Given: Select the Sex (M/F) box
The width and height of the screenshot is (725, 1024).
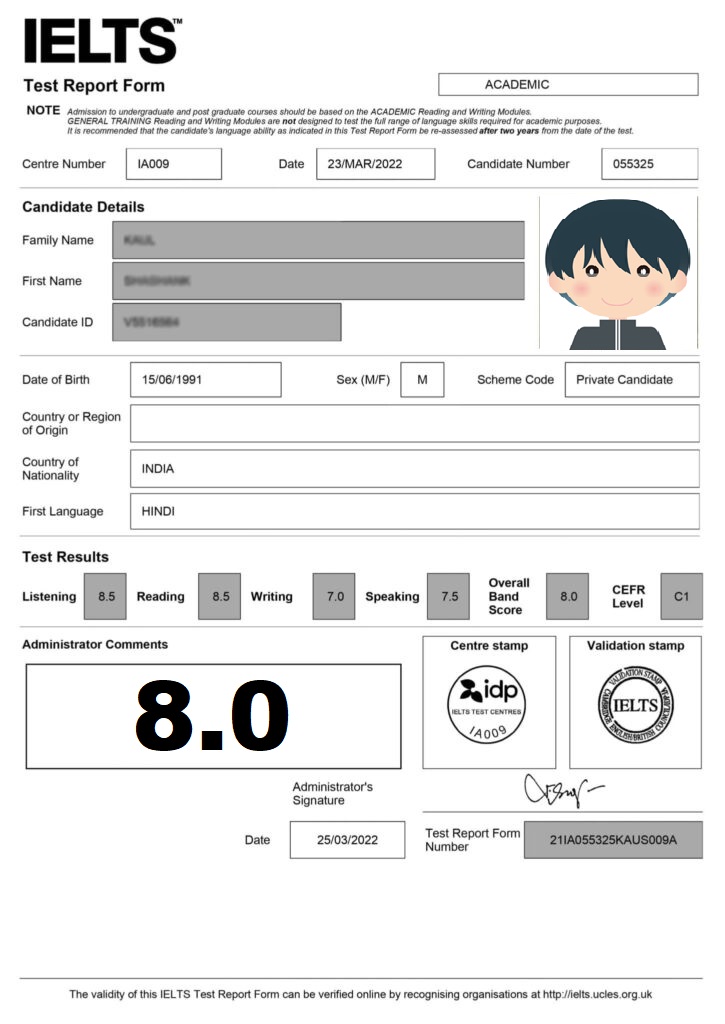Looking at the screenshot, I should coord(422,380).
